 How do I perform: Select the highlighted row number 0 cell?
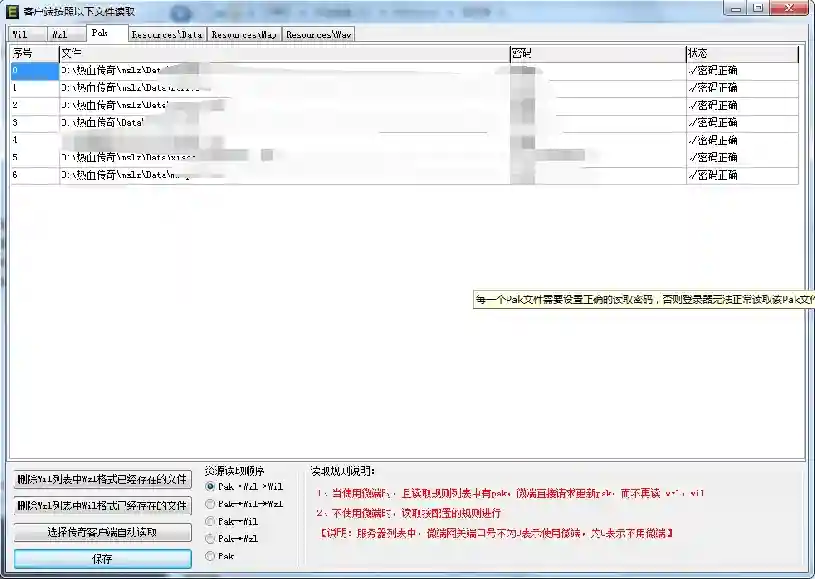(35, 71)
